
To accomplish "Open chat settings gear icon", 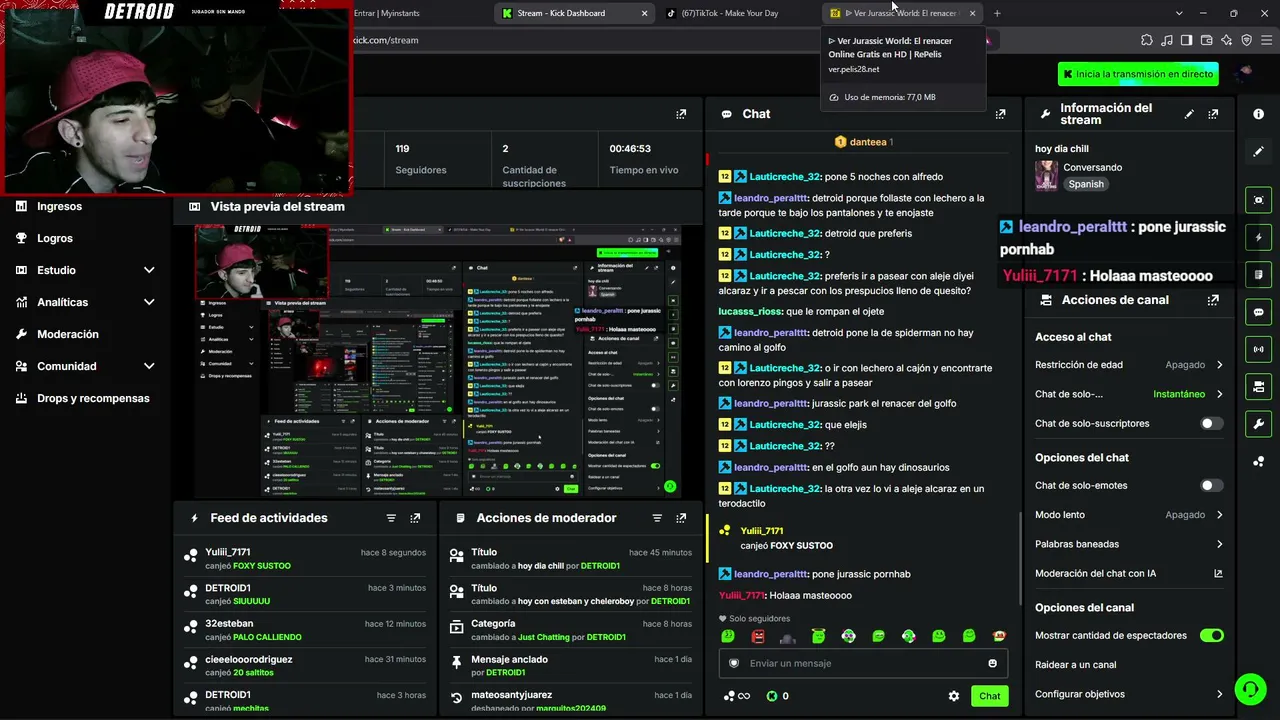I will (953, 696).
